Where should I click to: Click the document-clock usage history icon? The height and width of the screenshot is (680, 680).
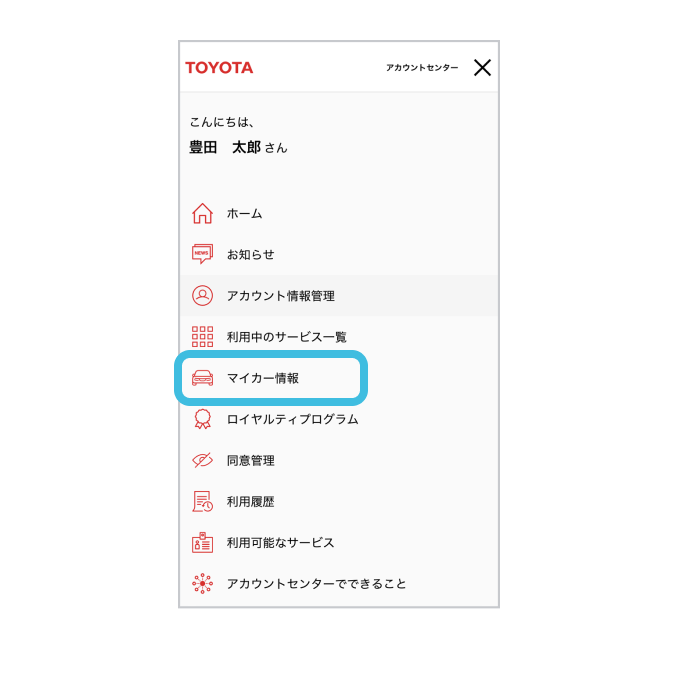pos(202,501)
